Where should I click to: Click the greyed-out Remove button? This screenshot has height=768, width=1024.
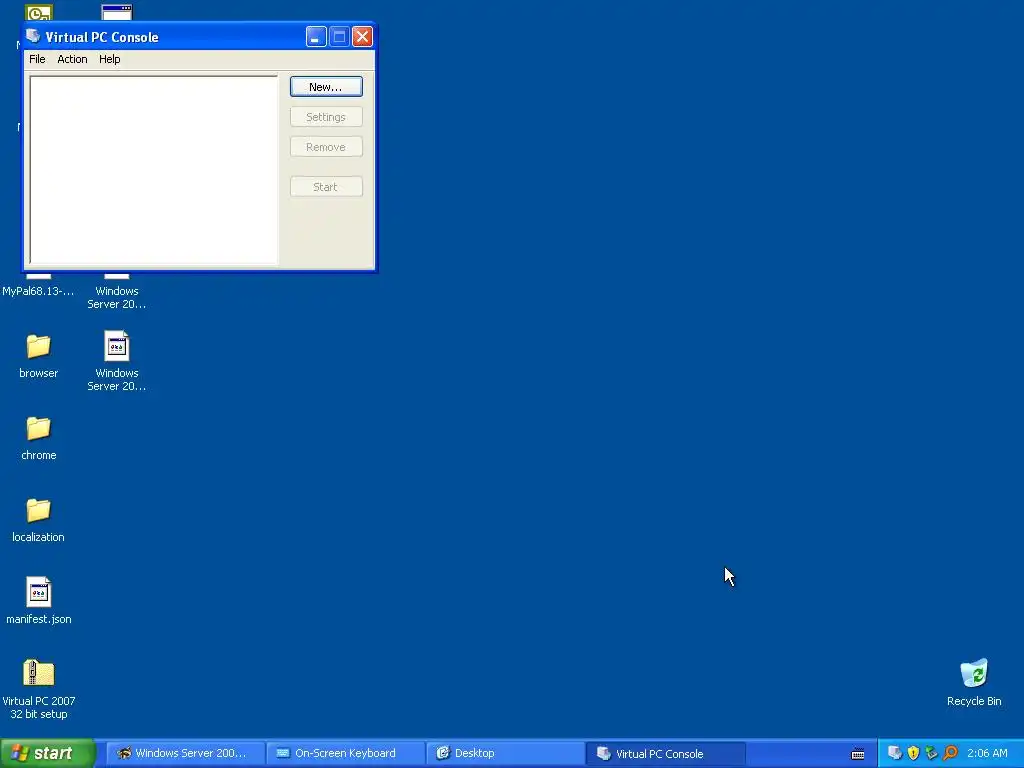pos(326,147)
